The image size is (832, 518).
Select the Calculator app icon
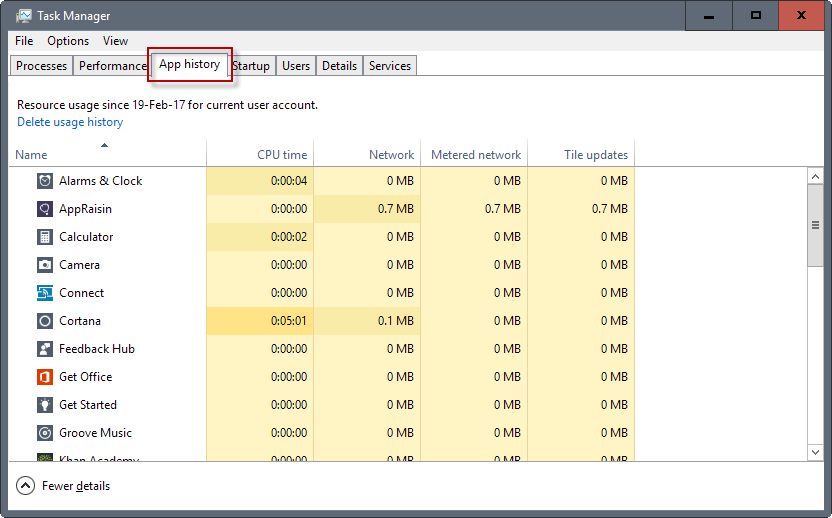[x=45, y=237]
